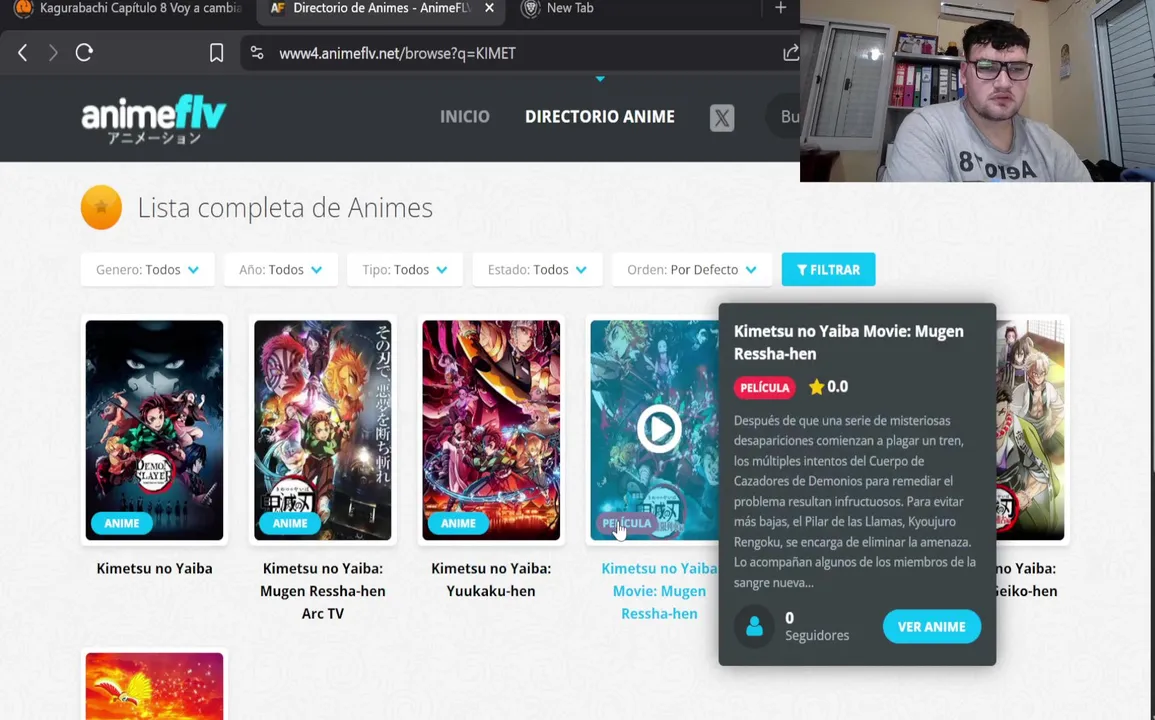Play Mugen Ressha-hen movie via play icon

click(659, 429)
